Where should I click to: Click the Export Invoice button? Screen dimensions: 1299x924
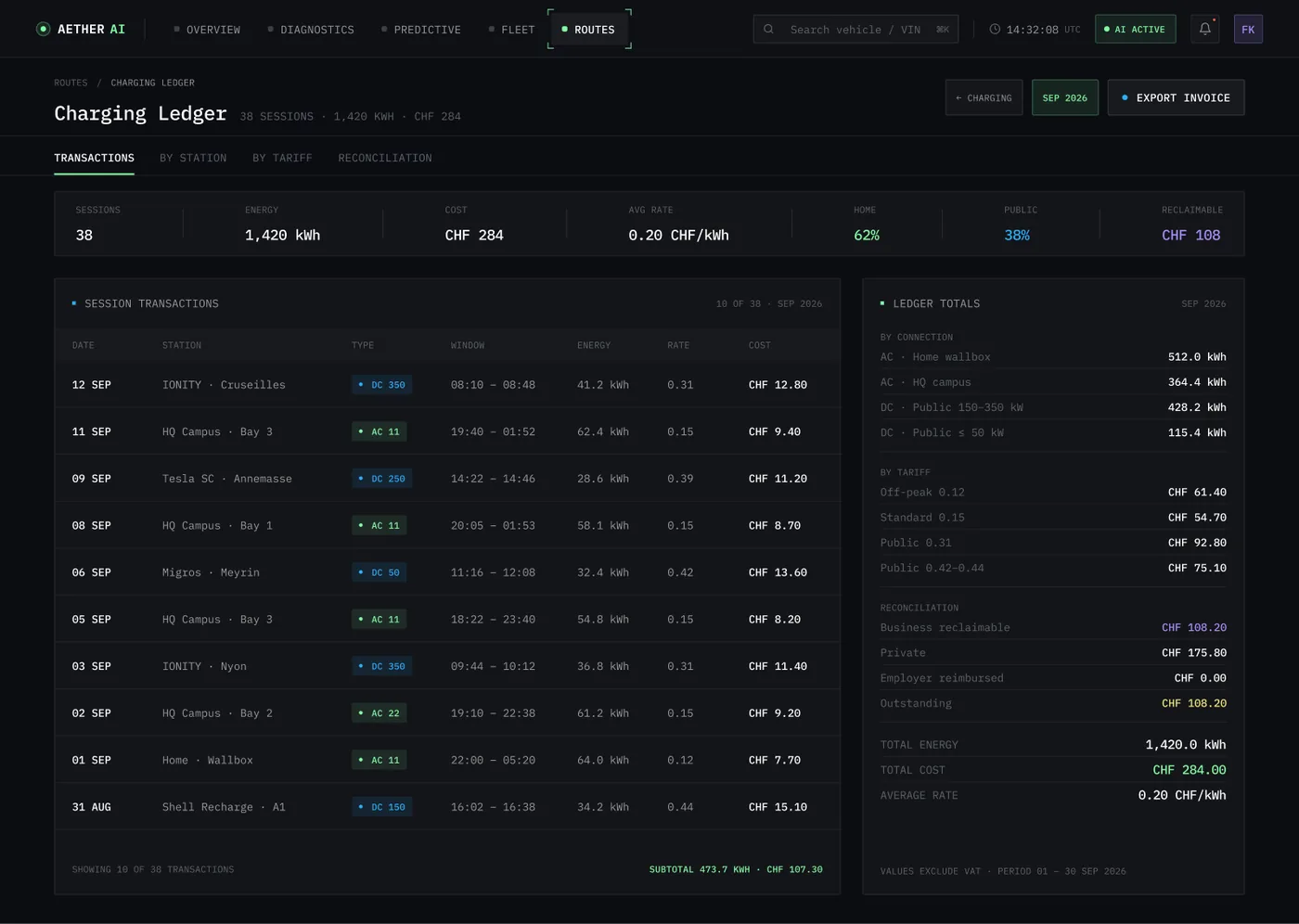tap(1176, 97)
